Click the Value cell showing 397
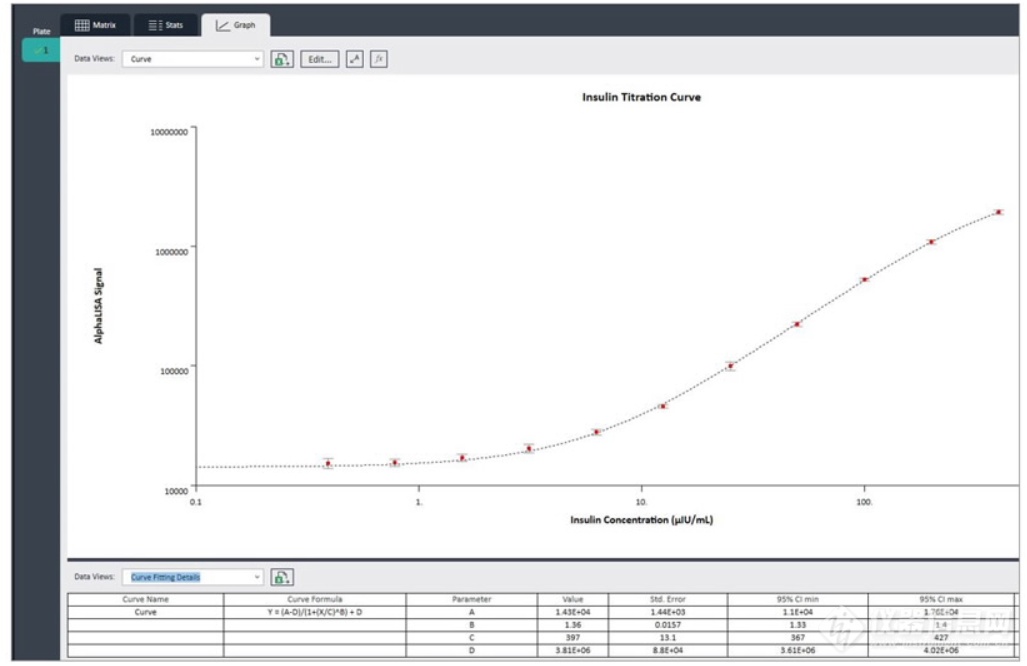Viewport: 1027px width, 666px height. coord(572,638)
